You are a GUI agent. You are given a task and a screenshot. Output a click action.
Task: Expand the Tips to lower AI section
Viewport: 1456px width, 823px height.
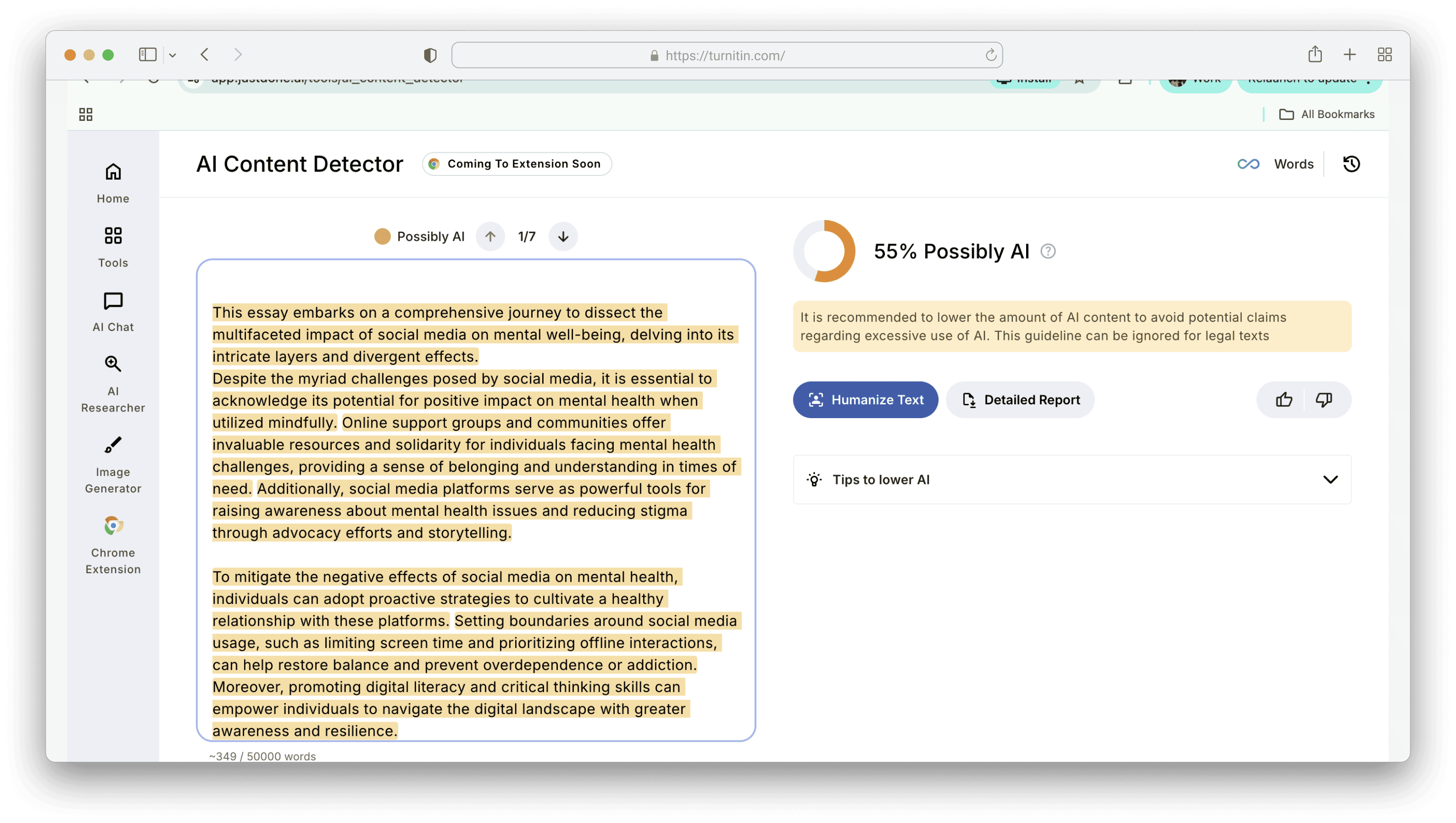coord(1330,479)
